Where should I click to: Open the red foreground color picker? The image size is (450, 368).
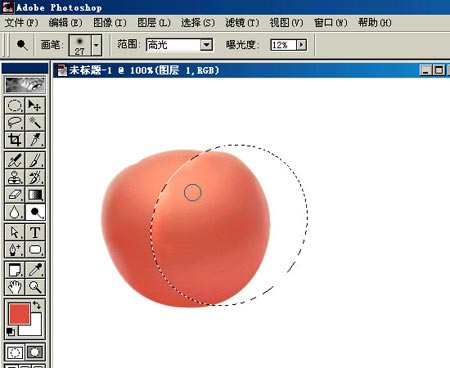tap(19, 314)
